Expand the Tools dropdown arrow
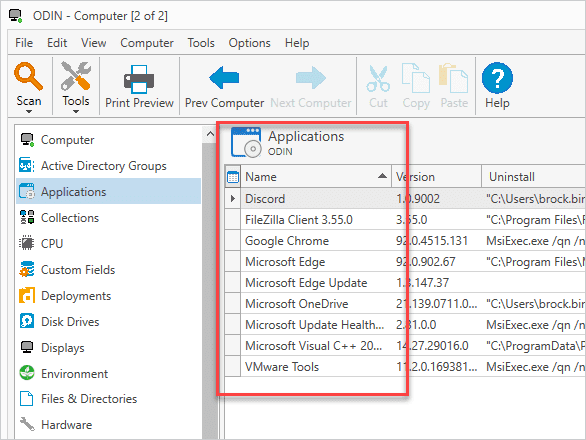Image resolution: width=586 pixels, height=440 pixels. [x=76, y=111]
